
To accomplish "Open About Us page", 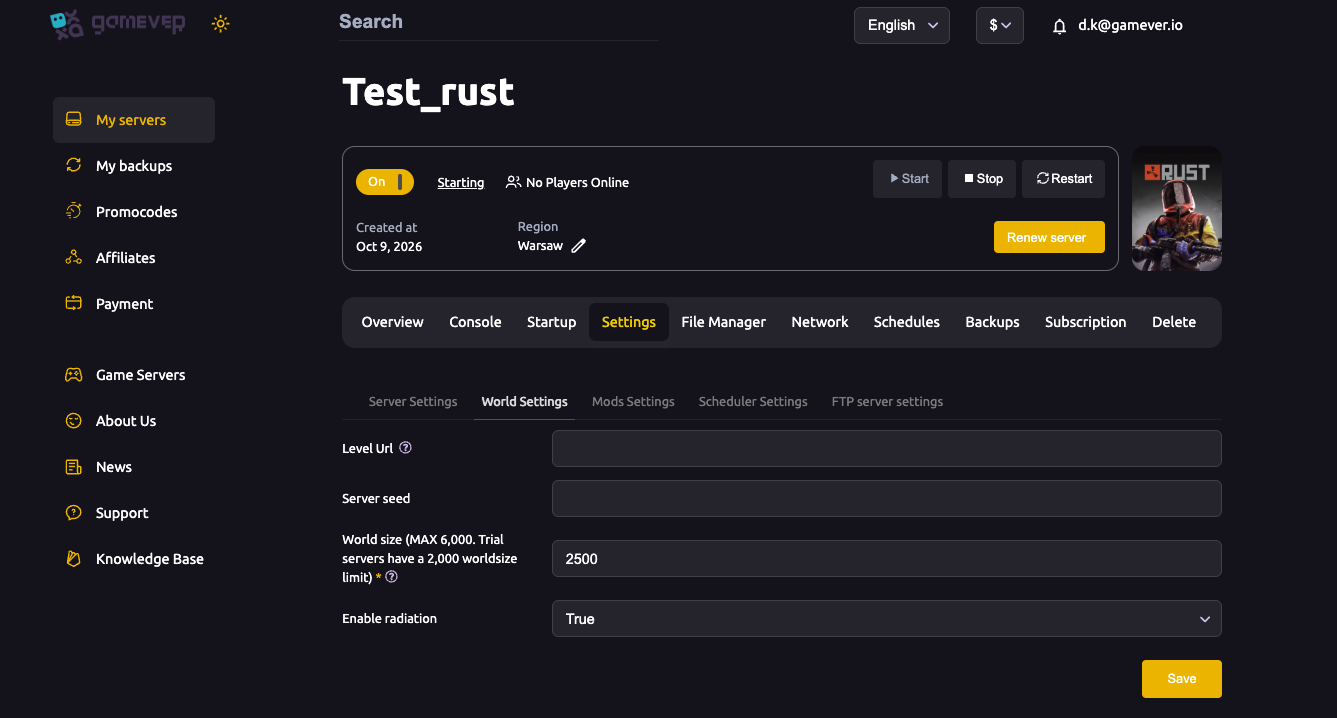I will point(126,421).
